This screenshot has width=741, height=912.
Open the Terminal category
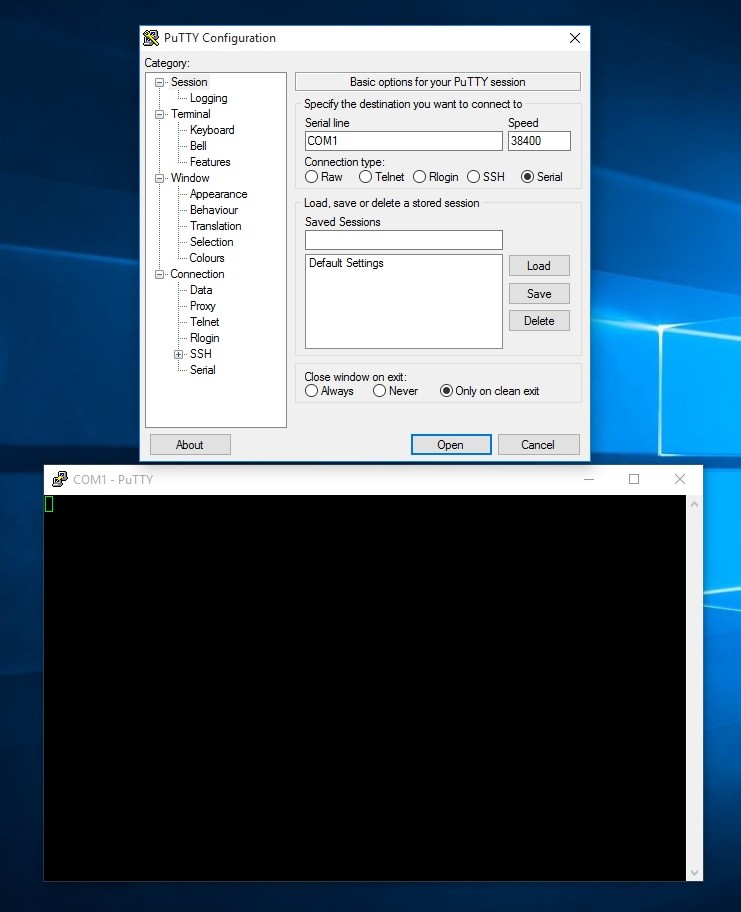point(190,114)
